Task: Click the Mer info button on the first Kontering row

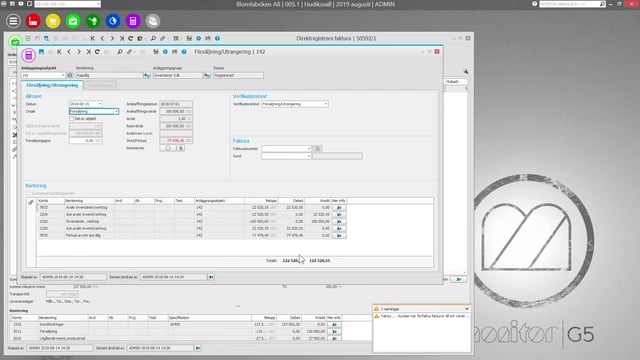Action: click(339, 208)
